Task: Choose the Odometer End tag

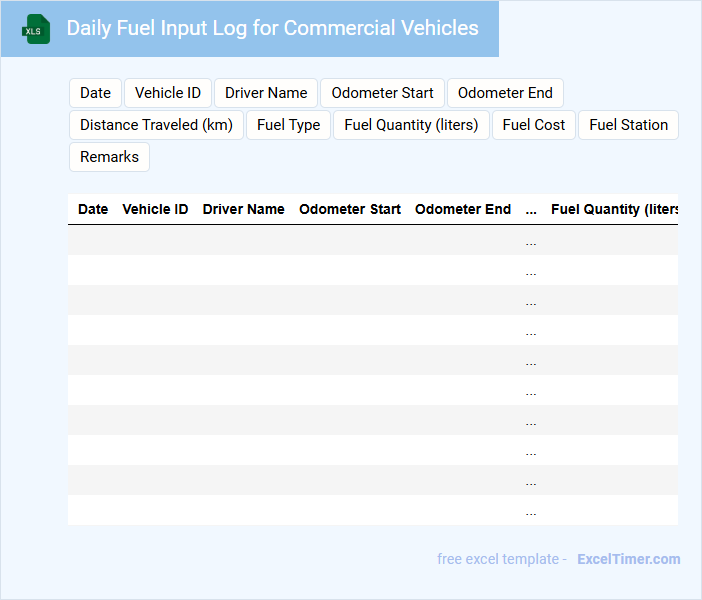Action: pyautogui.click(x=505, y=93)
